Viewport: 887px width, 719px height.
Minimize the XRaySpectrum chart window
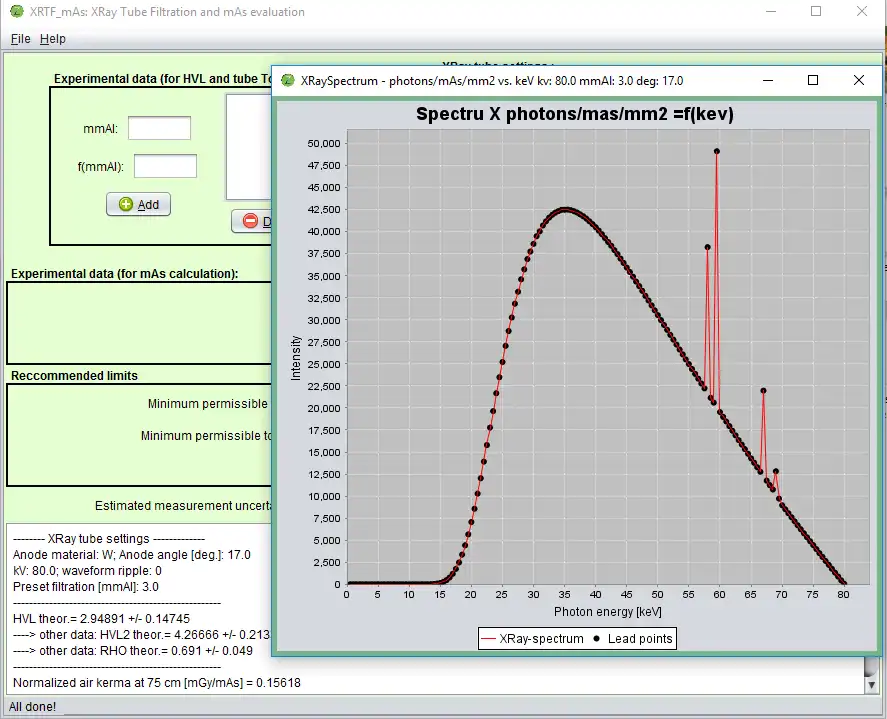pyautogui.click(x=769, y=80)
